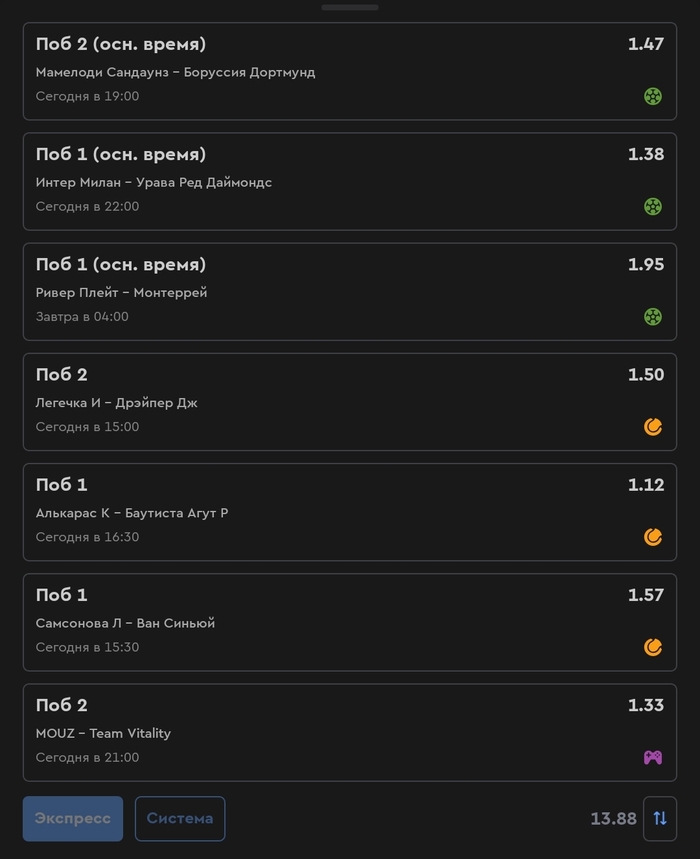Click the 1.47 odds value
The image size is (700, 859).
tap(646, 44)
